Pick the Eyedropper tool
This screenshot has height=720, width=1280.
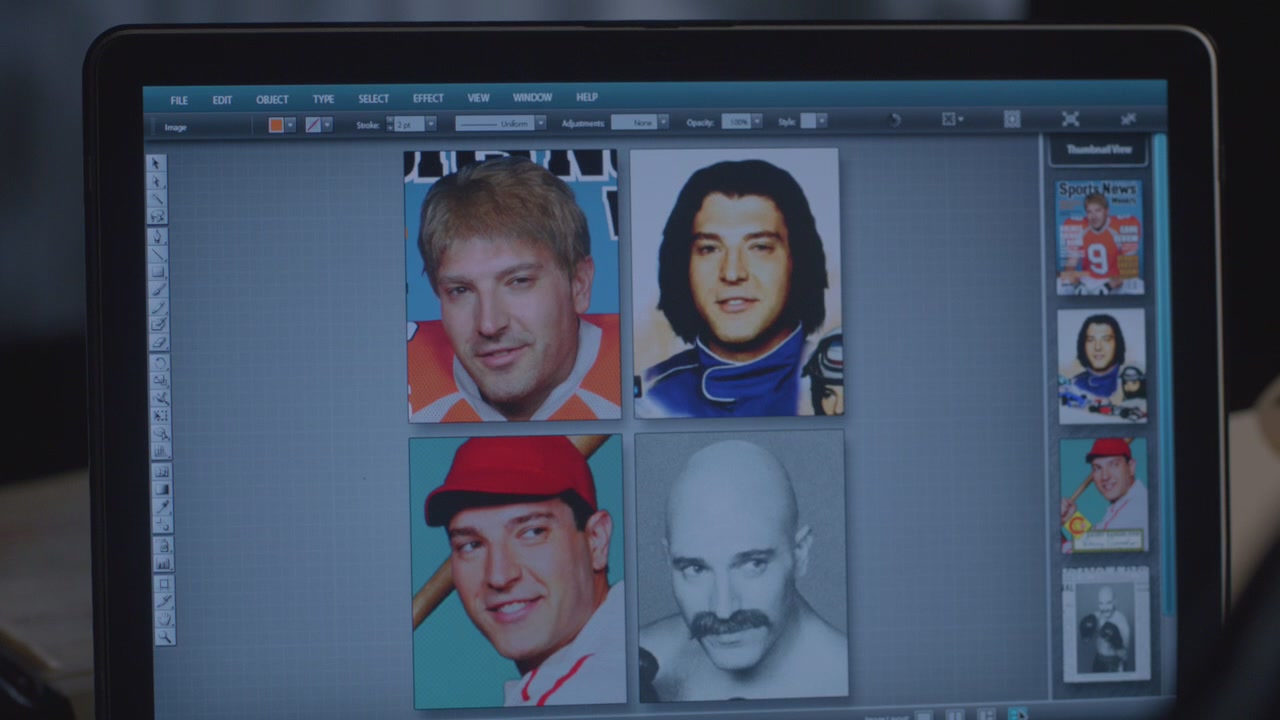[x=161, y=507]
